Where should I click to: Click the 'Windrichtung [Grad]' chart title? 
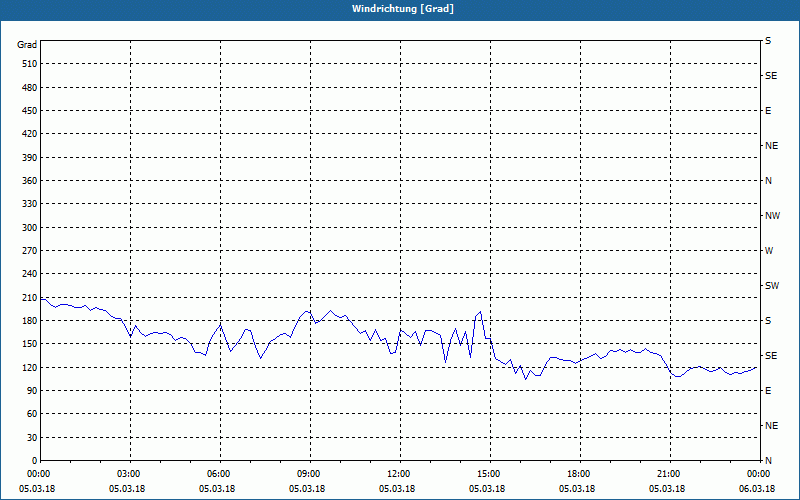pyautogui.click(x=403, y=9)
